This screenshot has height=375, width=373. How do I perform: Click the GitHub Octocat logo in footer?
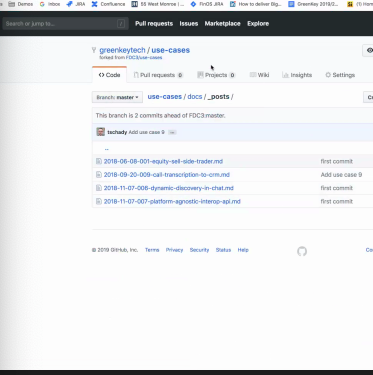pos(302,251)
